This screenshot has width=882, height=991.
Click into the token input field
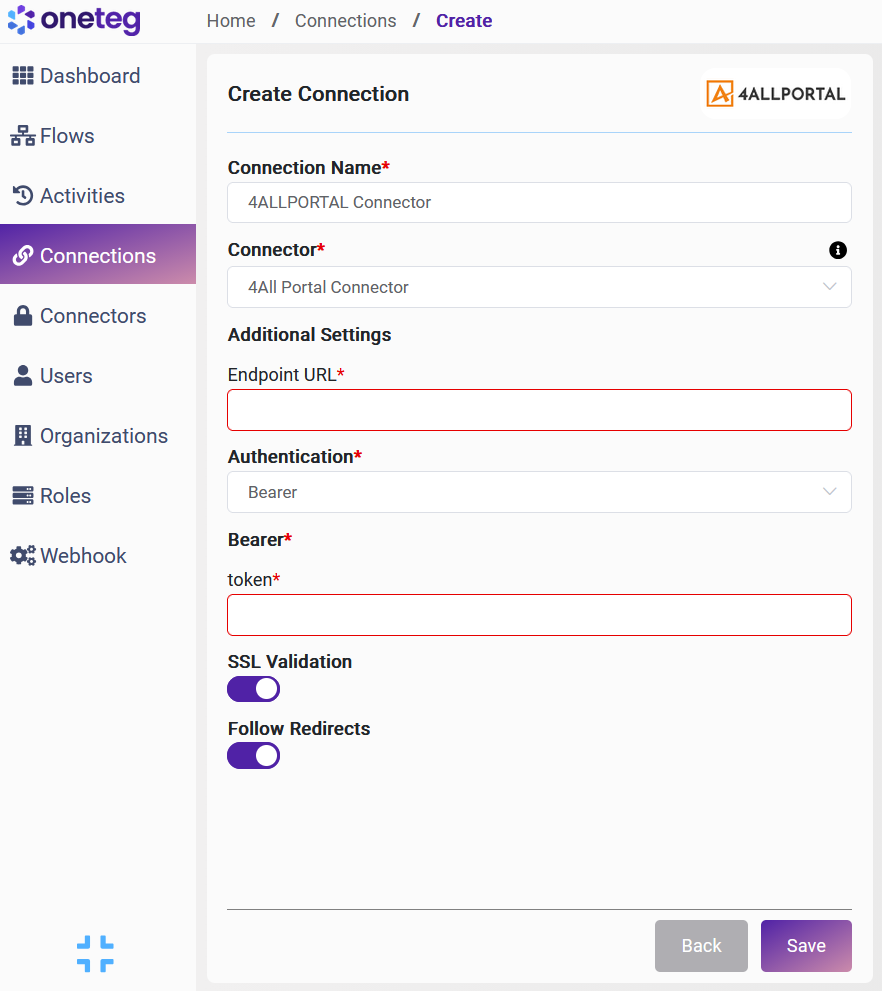coord(539,615)
